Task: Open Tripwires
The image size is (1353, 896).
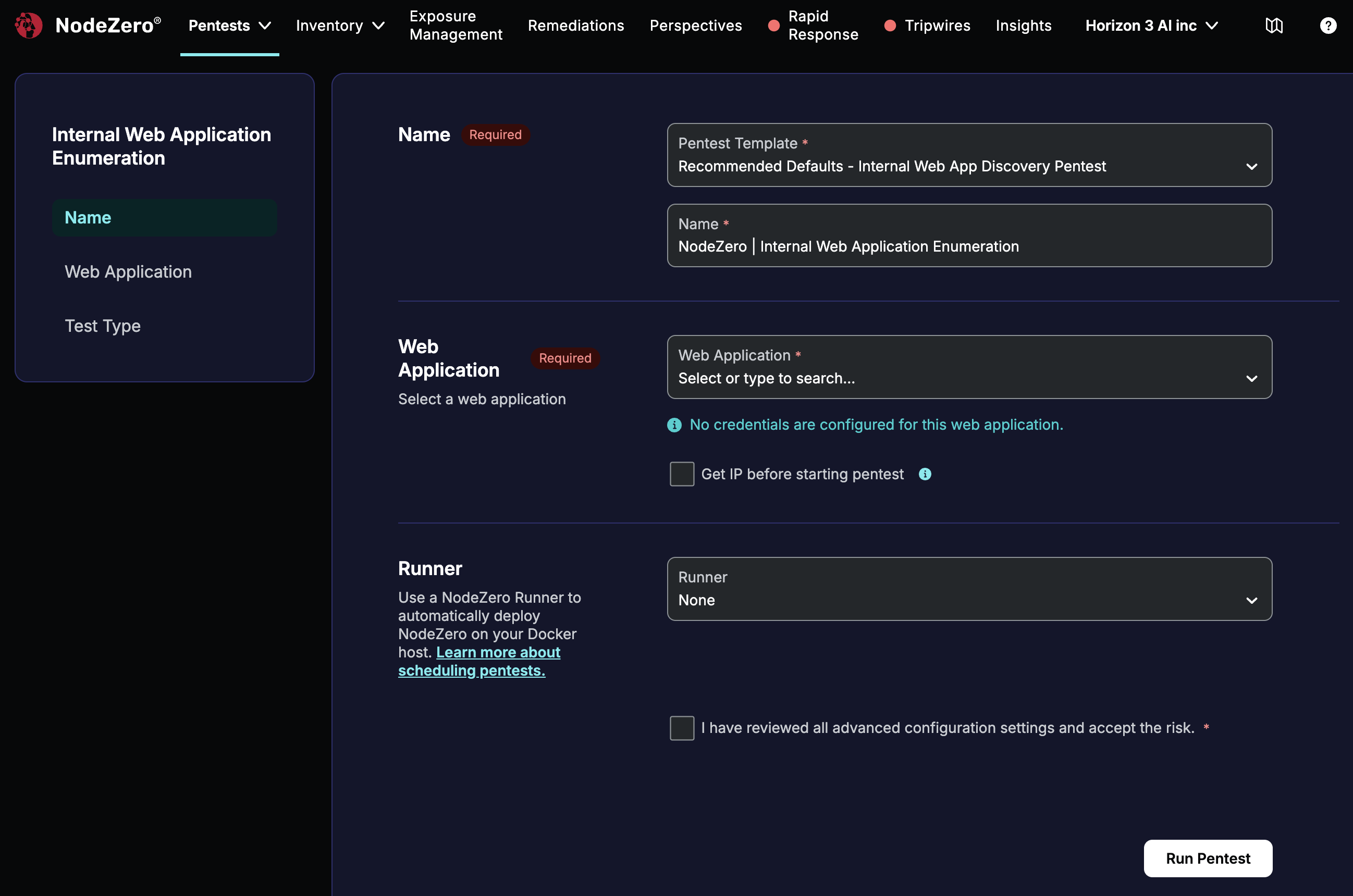Action: [938, 25]
